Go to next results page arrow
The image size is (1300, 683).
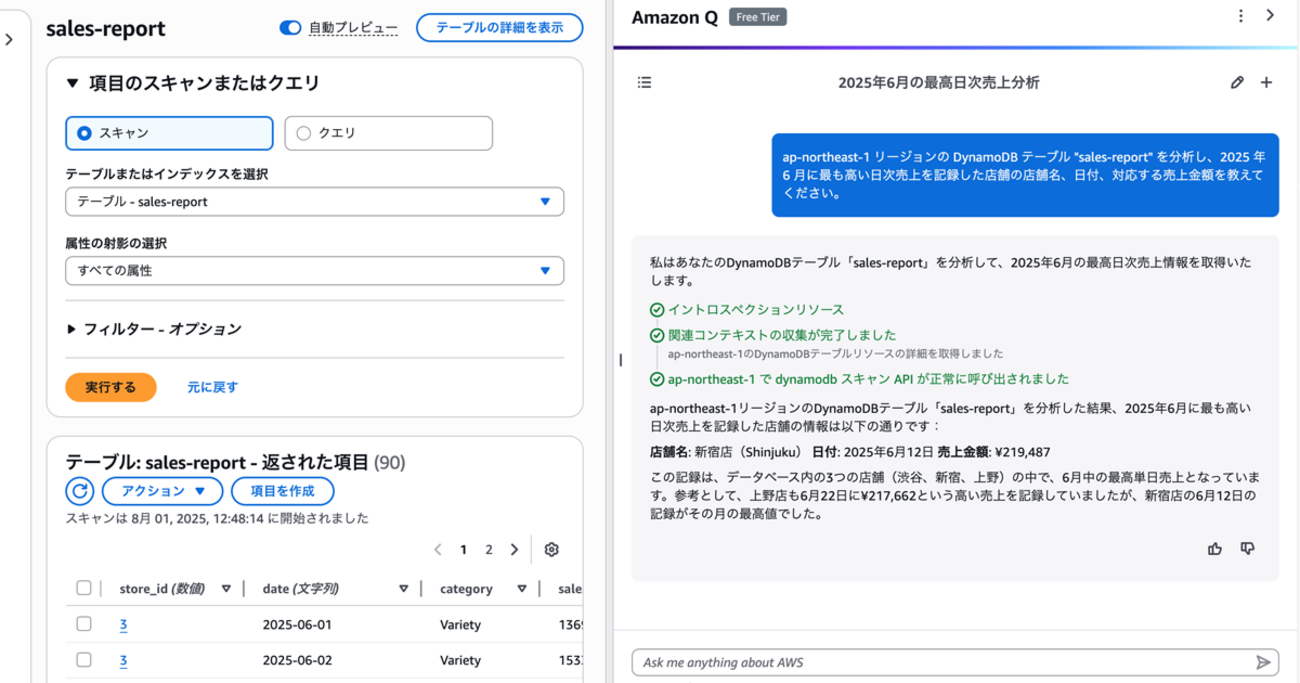click(x=514, y=549)
